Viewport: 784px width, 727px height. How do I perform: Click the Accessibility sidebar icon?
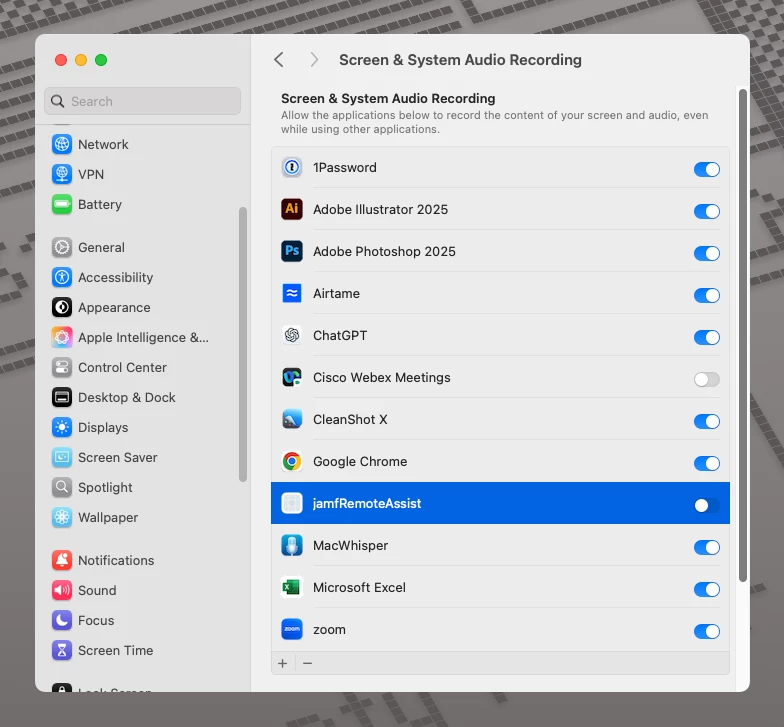[x=62, y=278]
